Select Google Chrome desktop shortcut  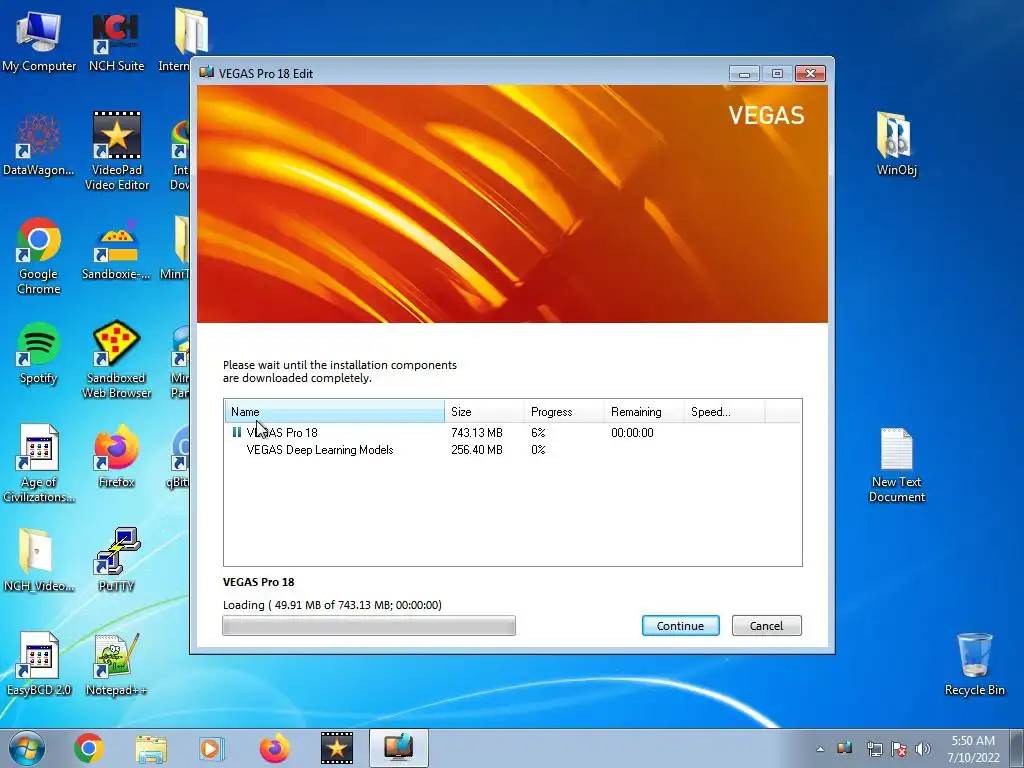[x=39, y=256]
